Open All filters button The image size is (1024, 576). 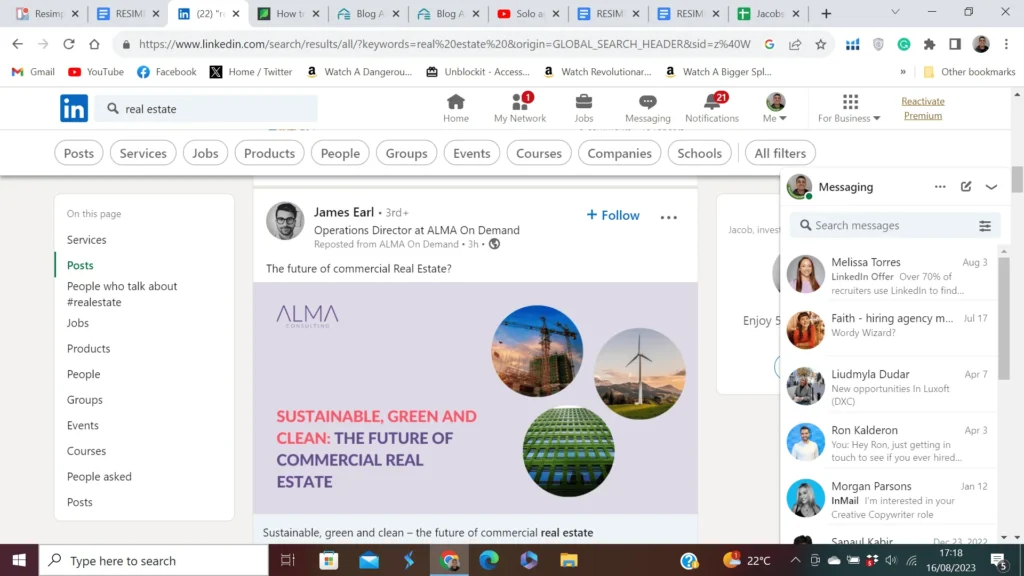pyautogui.click(x=780, y=153)
